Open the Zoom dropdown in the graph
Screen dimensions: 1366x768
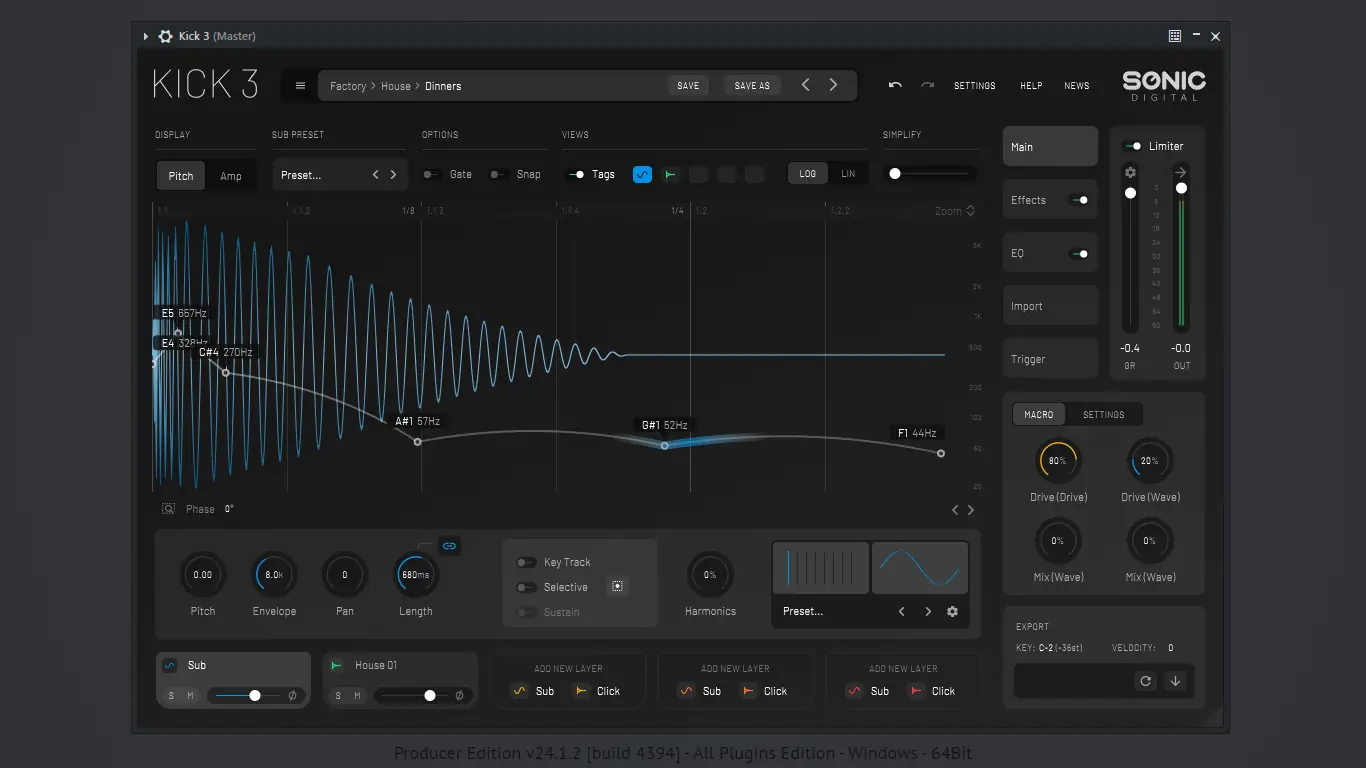955,211
